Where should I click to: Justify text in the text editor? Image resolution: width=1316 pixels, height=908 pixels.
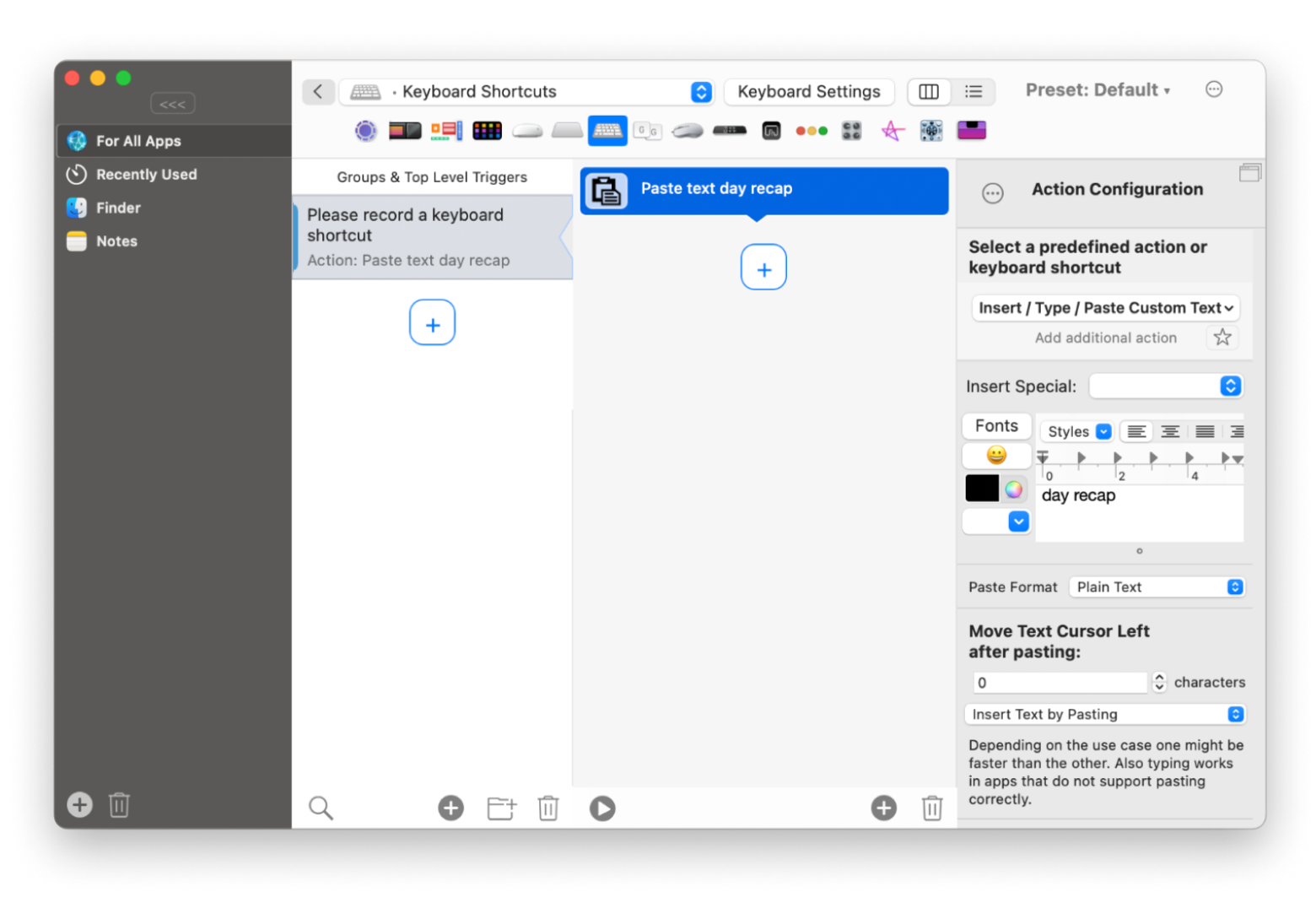point(1205,432)
